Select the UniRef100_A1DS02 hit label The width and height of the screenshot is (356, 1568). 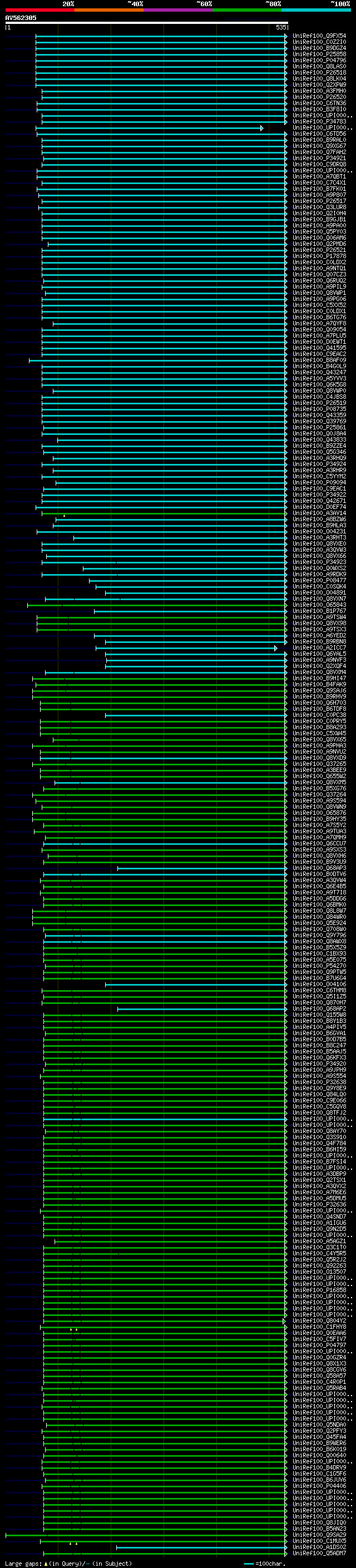coord(319,1547)
